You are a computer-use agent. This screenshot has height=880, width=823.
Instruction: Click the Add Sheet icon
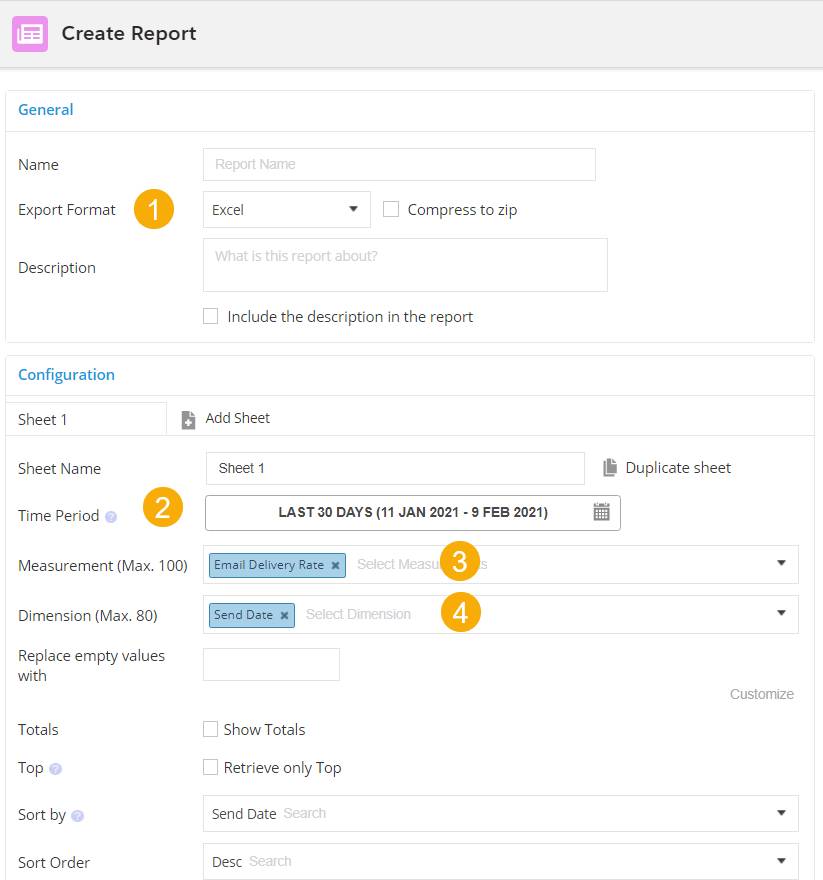[x=186, y=419]
